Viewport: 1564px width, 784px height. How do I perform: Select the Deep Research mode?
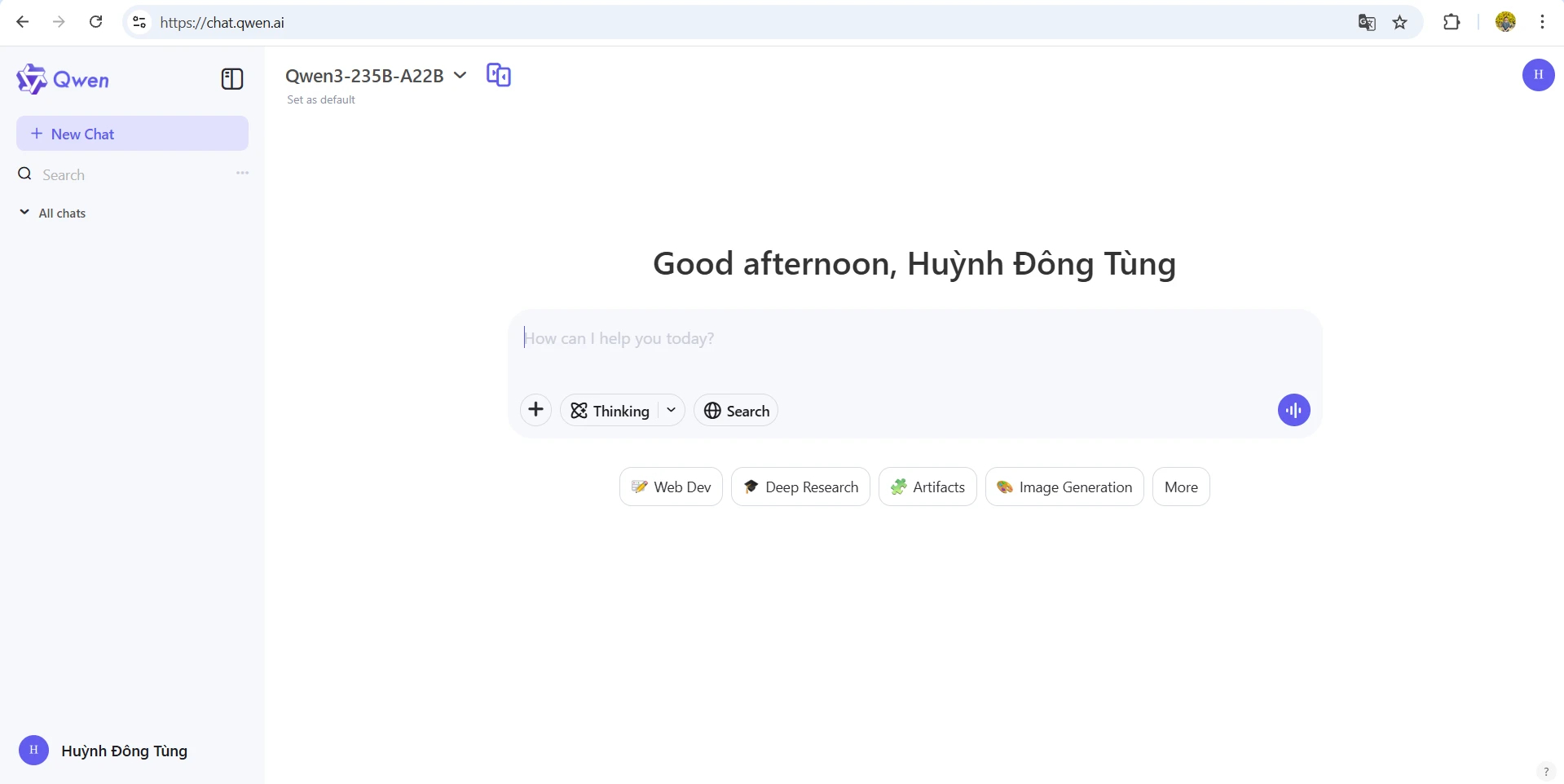(800, 487)
